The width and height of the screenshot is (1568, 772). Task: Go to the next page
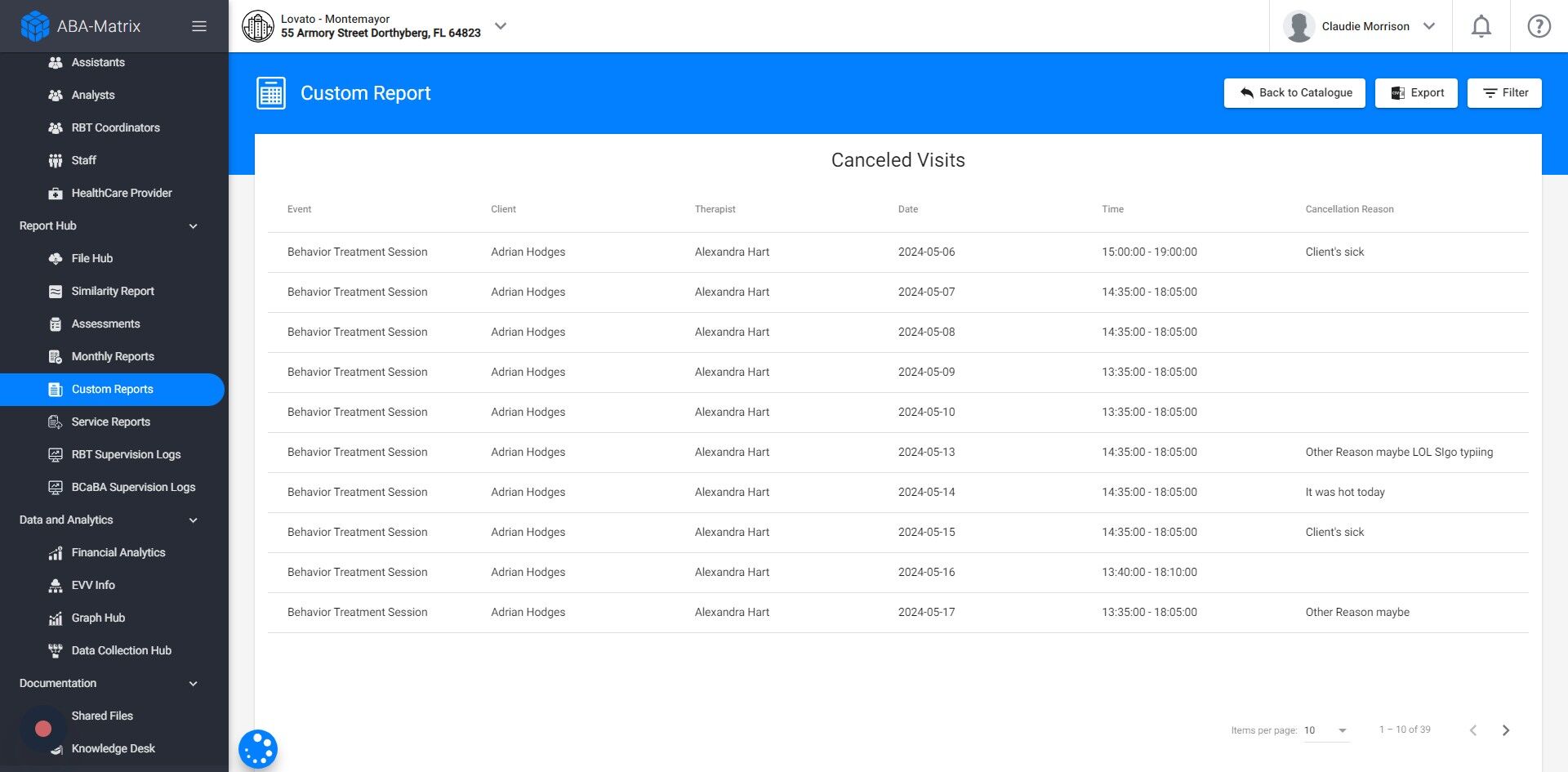(x=1506, y=730)
